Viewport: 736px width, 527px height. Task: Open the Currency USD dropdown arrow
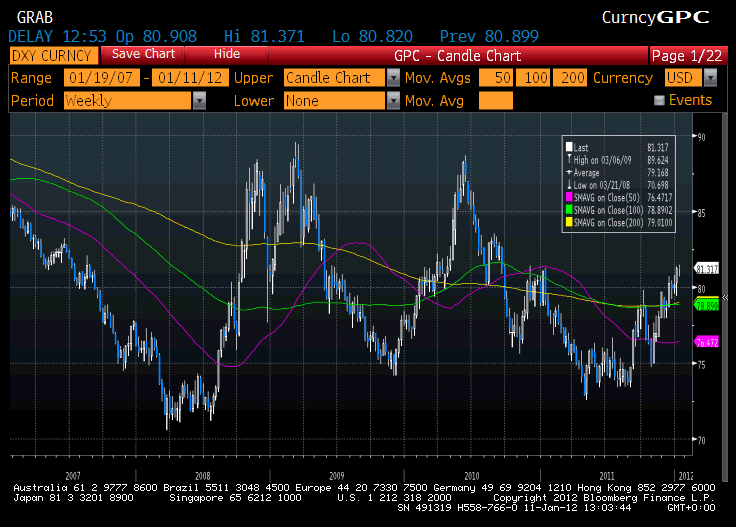[711, 77]
